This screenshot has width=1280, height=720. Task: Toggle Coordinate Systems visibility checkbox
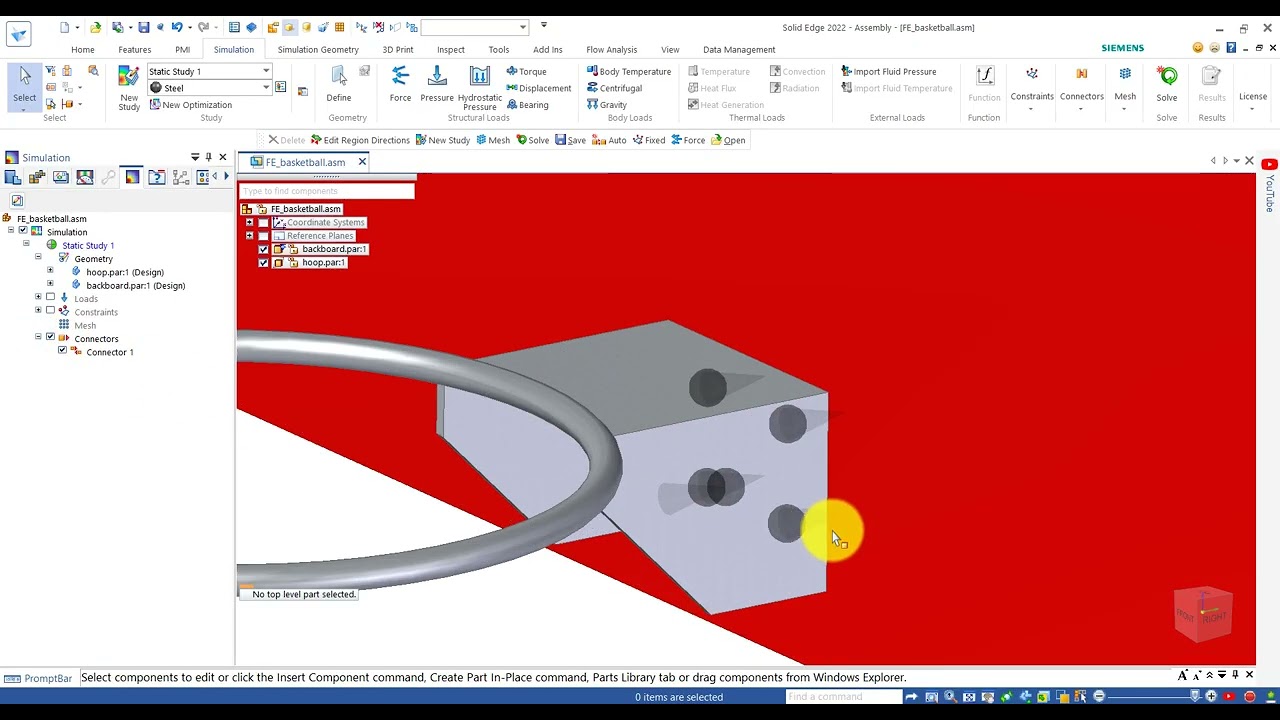point(263,222)
